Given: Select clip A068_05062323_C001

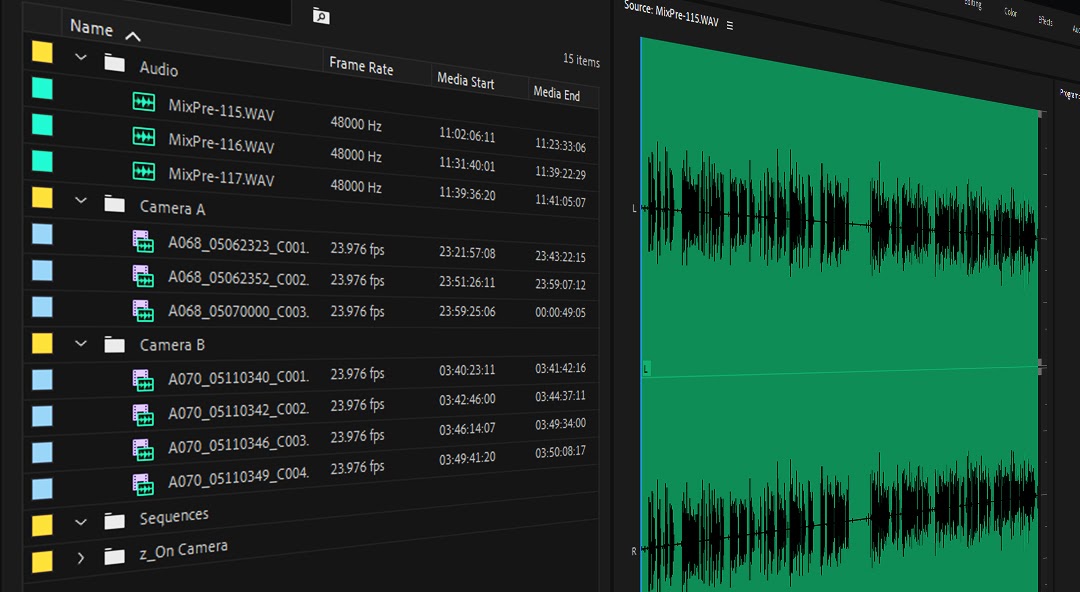Looking at the screenshot, I should coord(238,244).
